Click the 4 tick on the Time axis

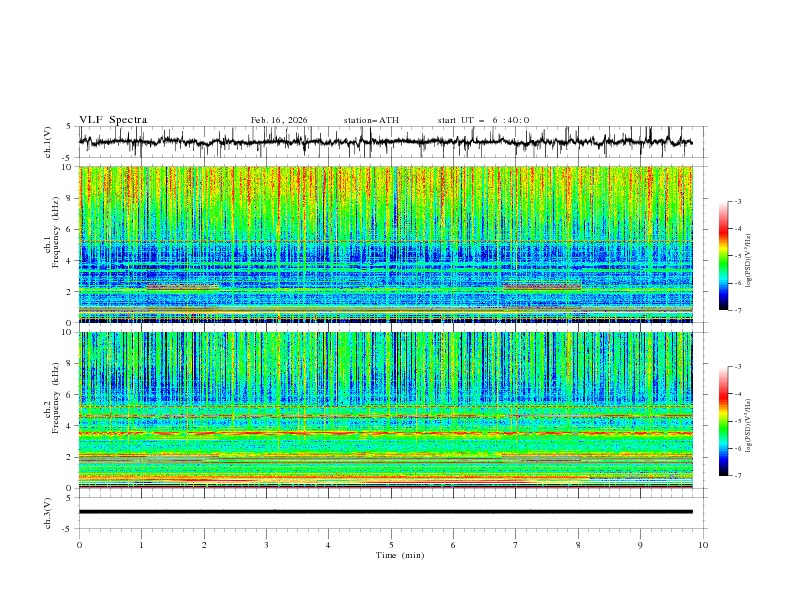pyautogui.click(x=328, y=545)
